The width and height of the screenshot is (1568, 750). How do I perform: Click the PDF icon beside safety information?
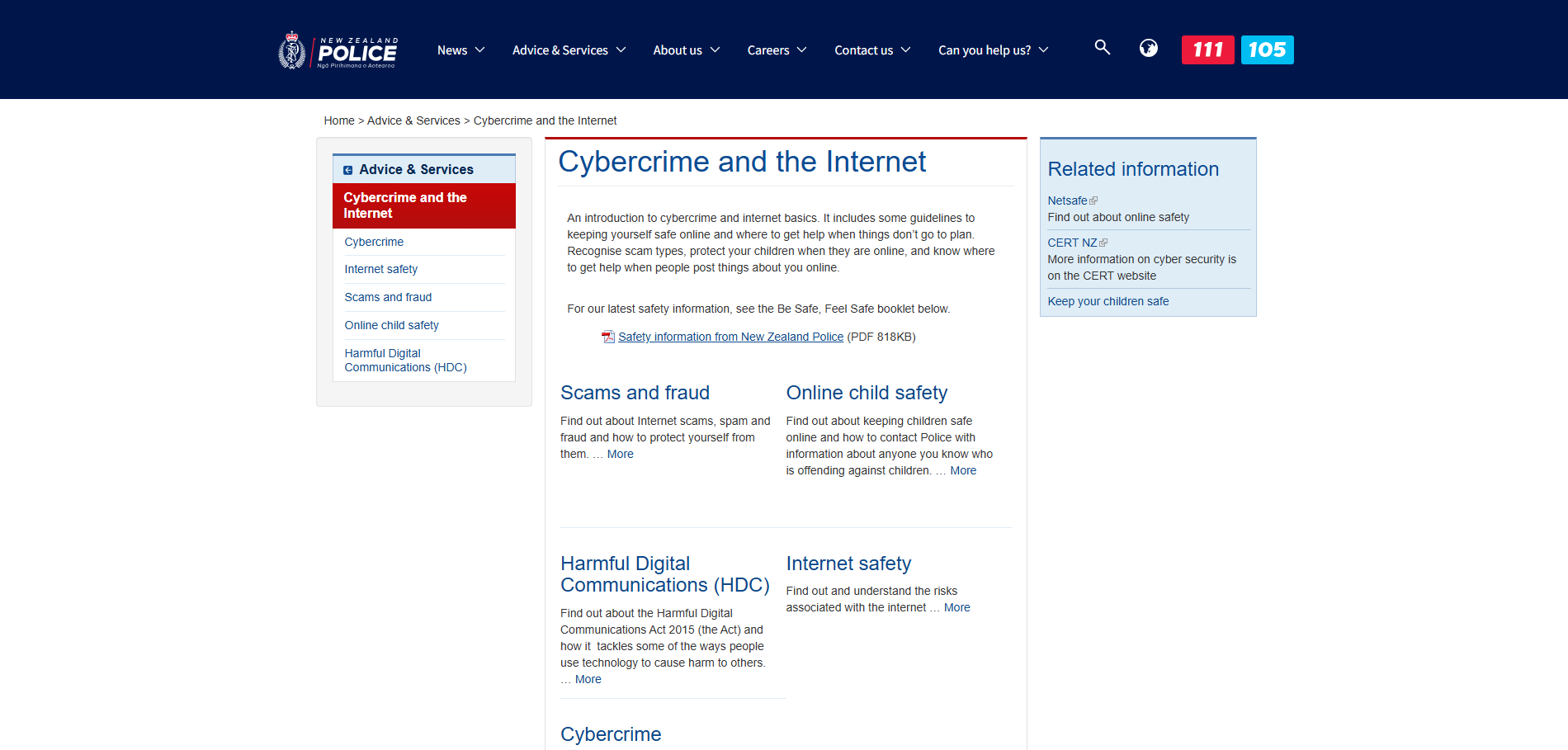pyautogui.click(x=608, y=337)
